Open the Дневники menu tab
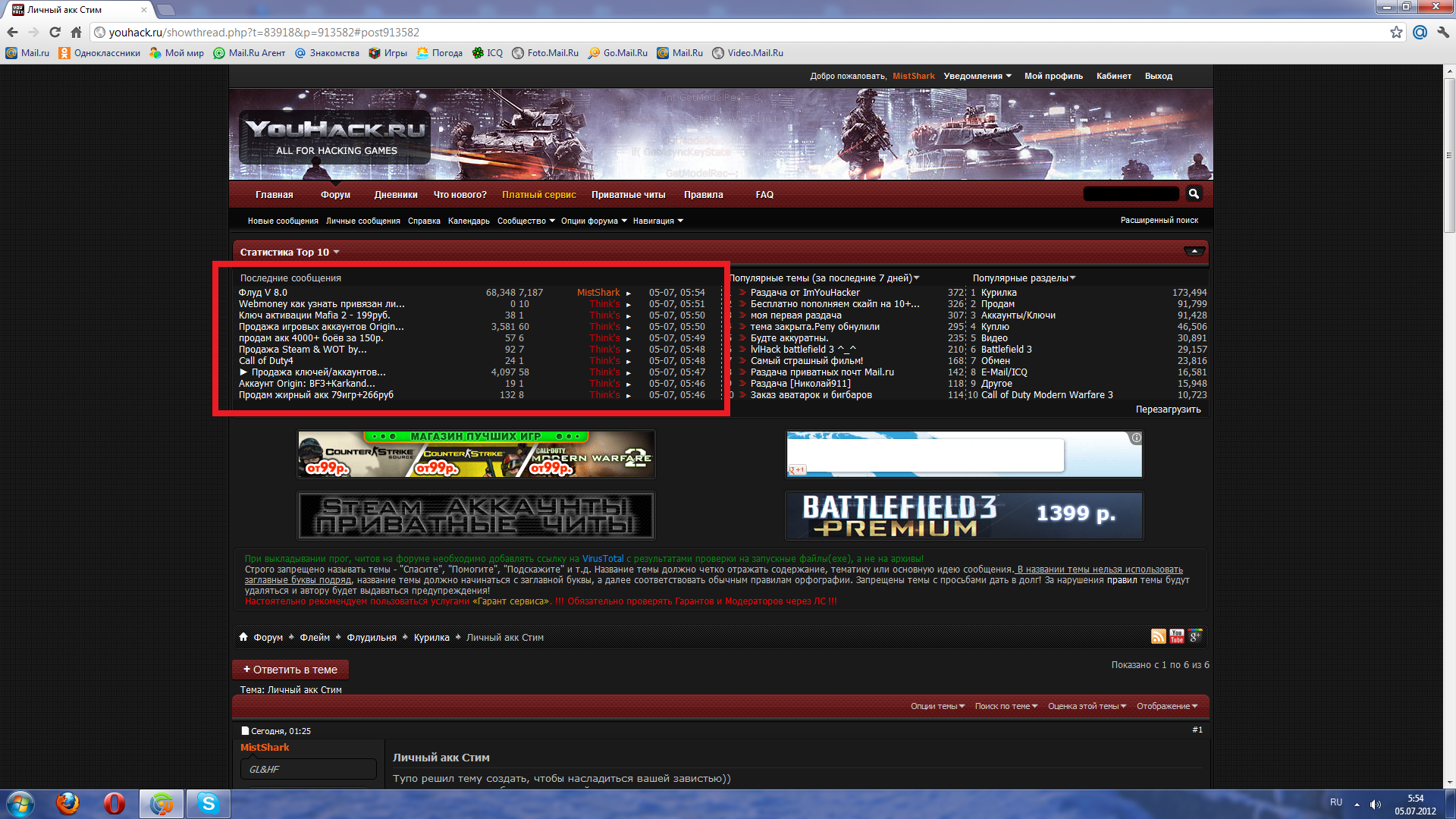The width and height of the screenshot is (1456, 819). coord(396,195)
